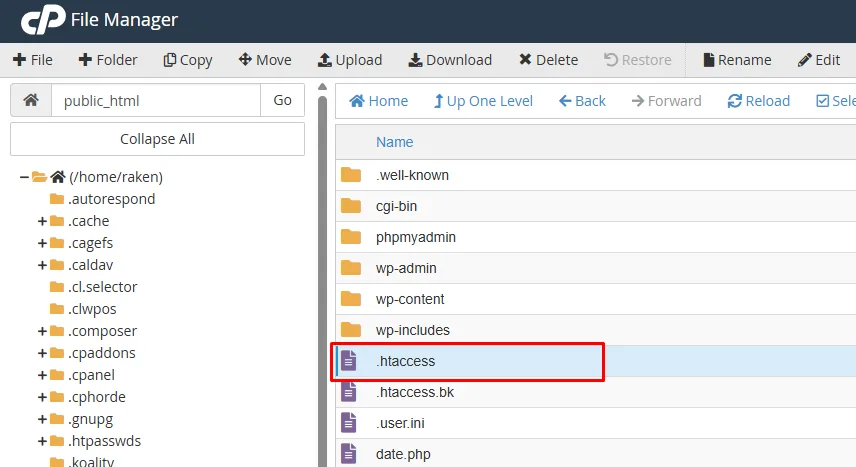Expand the .htpasswds tree node
This screenshot has height=467, width=856.
tap(42, 441)
